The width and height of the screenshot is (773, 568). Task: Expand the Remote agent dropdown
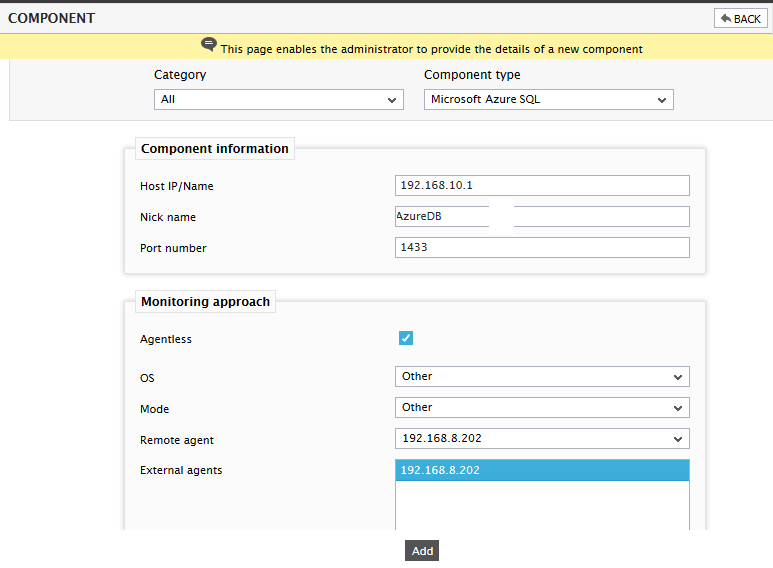pyautogui.click(x=542, y=439)
